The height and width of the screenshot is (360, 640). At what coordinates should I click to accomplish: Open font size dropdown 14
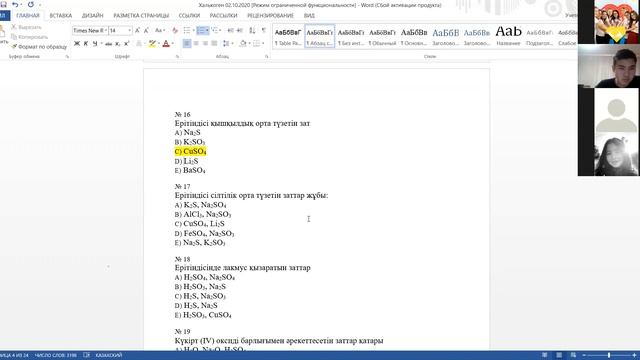[129, 31]
